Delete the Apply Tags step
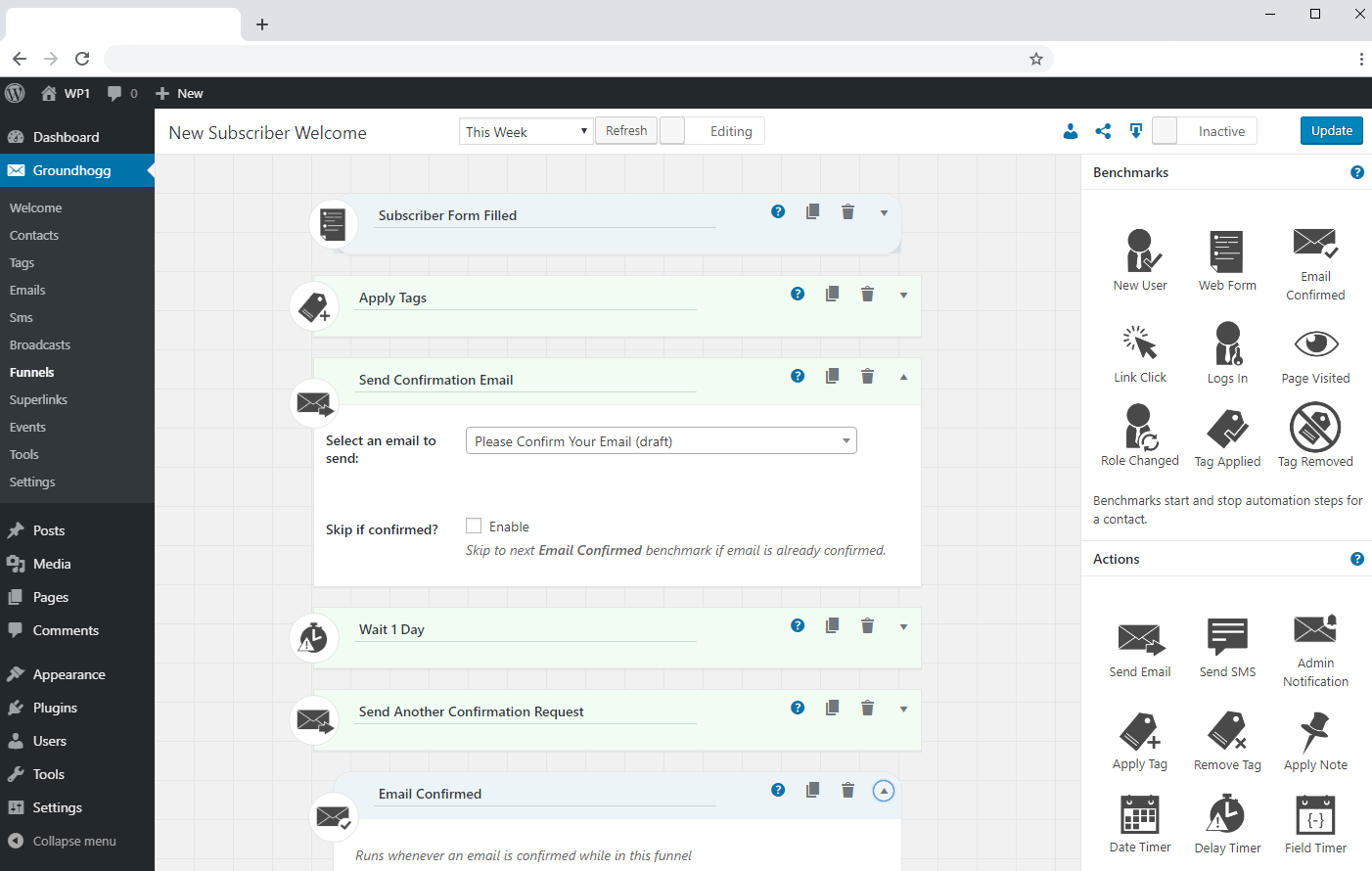1372x871 pixels. (x=867, y=295)
